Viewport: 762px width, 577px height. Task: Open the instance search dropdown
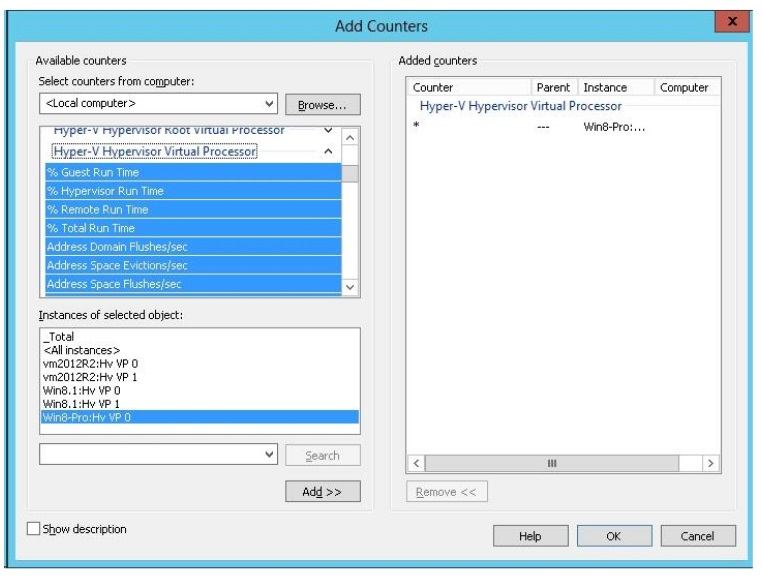point(267,455)
